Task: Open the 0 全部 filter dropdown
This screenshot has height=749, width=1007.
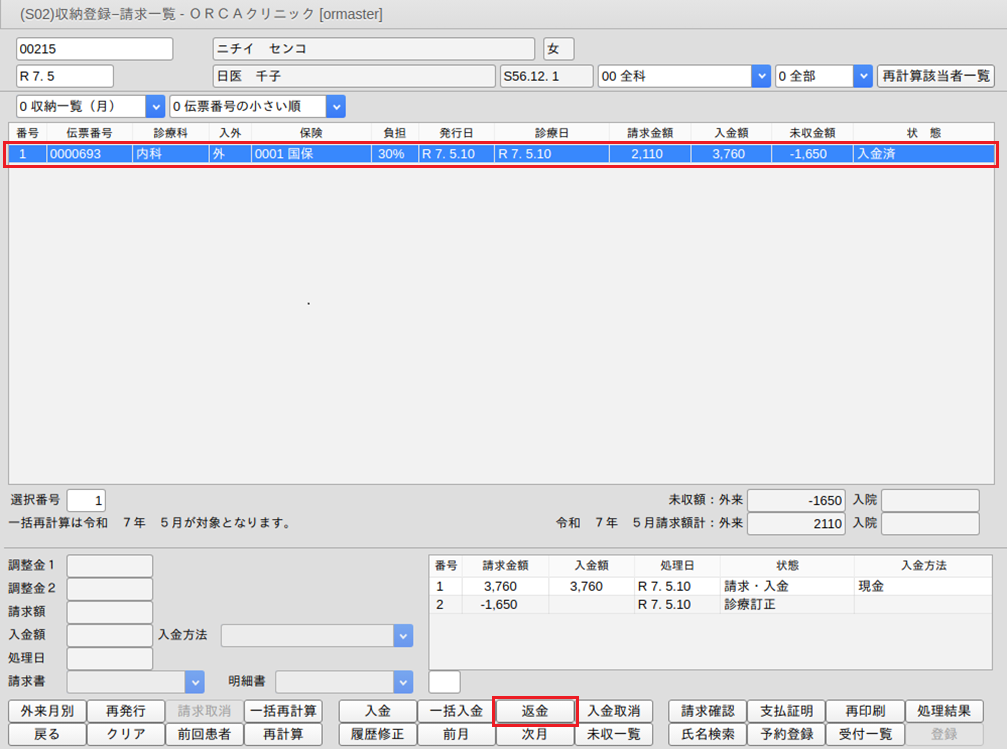Action: pos(863,76)
